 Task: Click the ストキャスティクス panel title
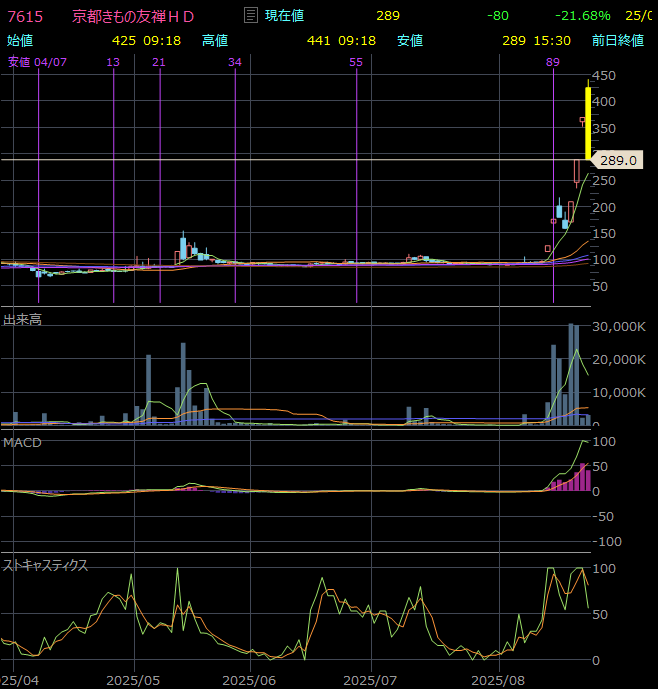[46, 565]
